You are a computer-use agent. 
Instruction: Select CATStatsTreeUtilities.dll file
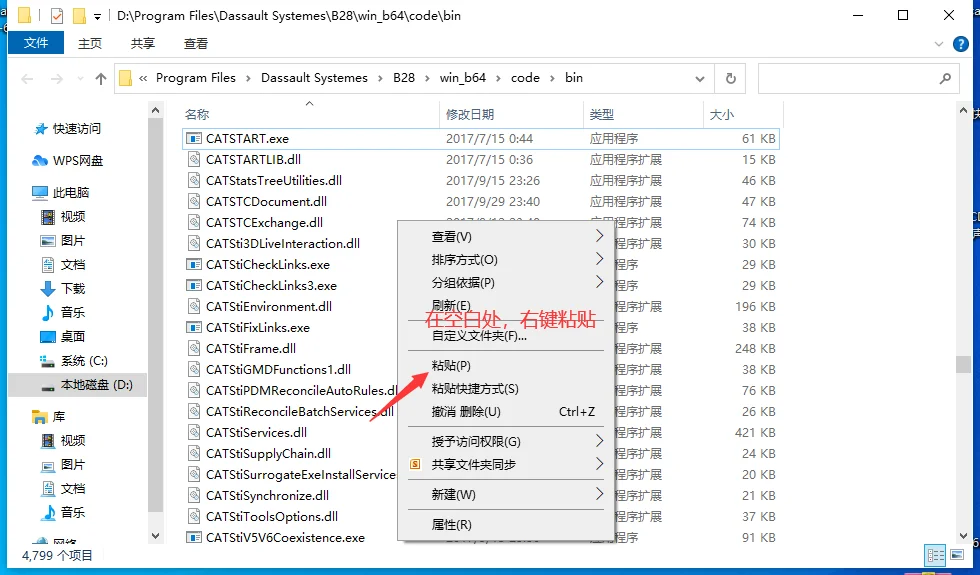point(274,181)
